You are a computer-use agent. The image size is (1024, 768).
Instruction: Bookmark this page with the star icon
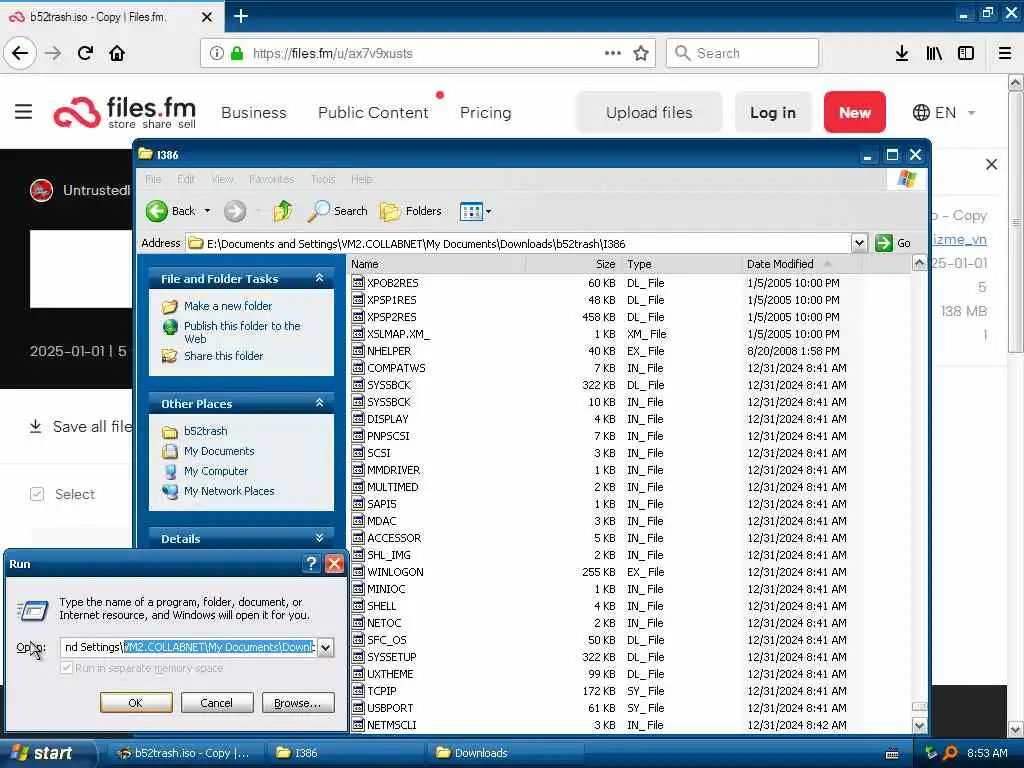(x=641, y=53)
